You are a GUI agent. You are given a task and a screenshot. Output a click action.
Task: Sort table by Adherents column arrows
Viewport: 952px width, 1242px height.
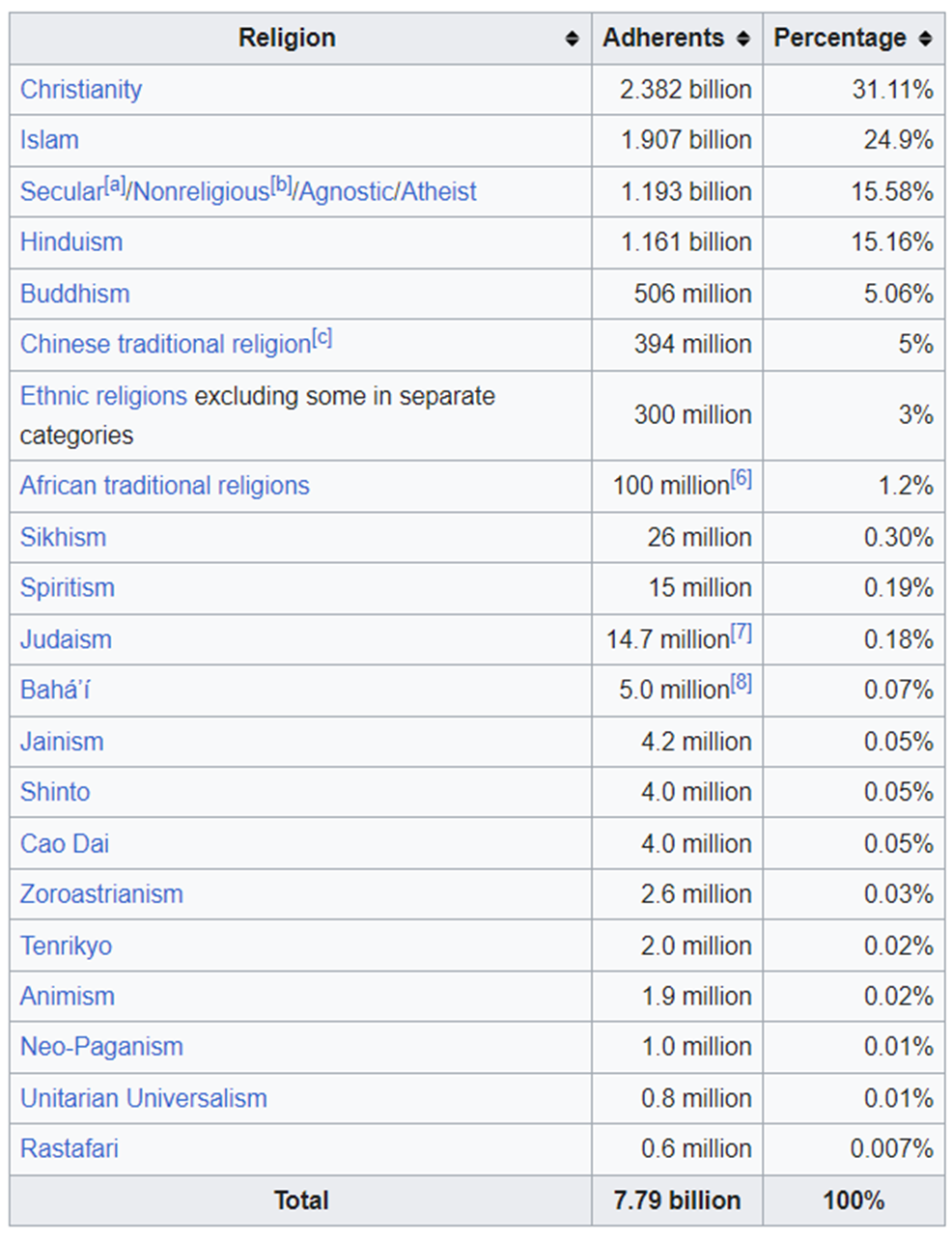point(742,39)
